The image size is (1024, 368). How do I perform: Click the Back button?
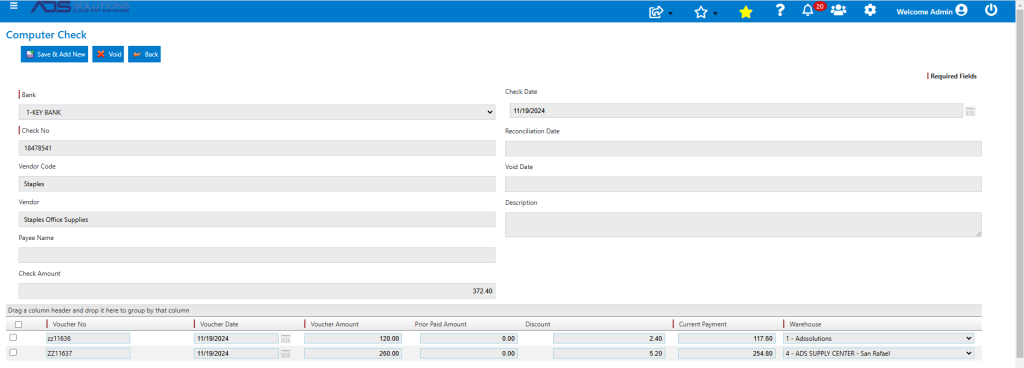pyautogui.click(x=144, y=54)
